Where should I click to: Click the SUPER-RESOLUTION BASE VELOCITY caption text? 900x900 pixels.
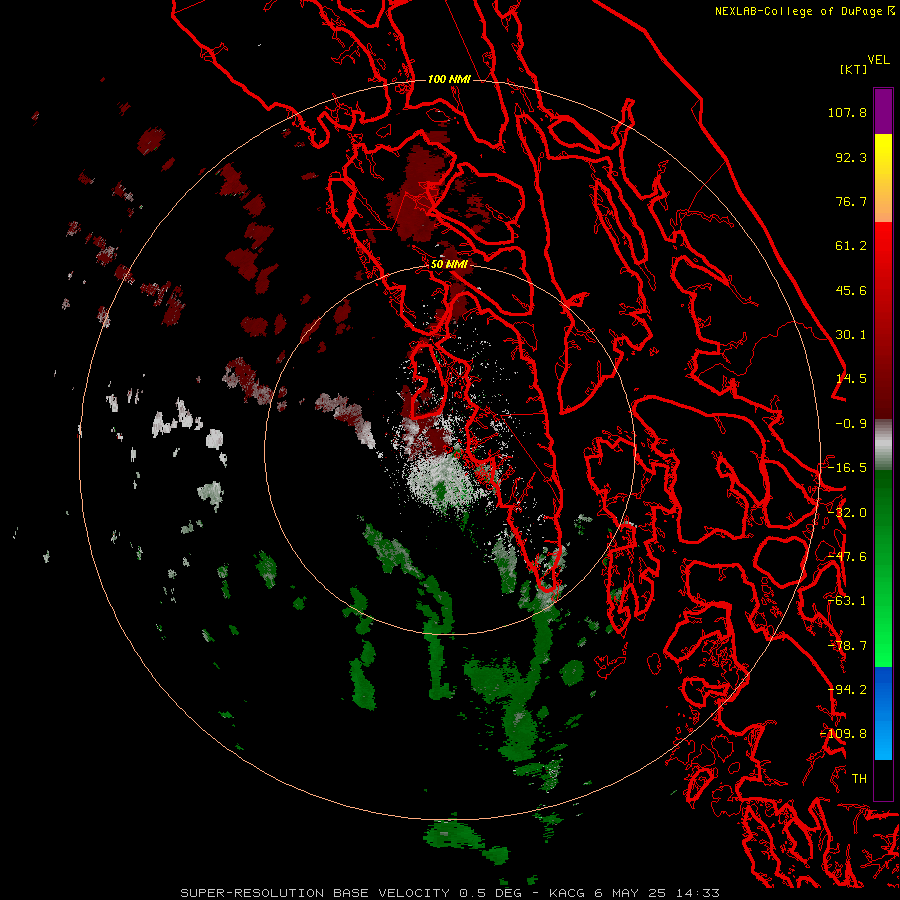(x=315, y=893)
